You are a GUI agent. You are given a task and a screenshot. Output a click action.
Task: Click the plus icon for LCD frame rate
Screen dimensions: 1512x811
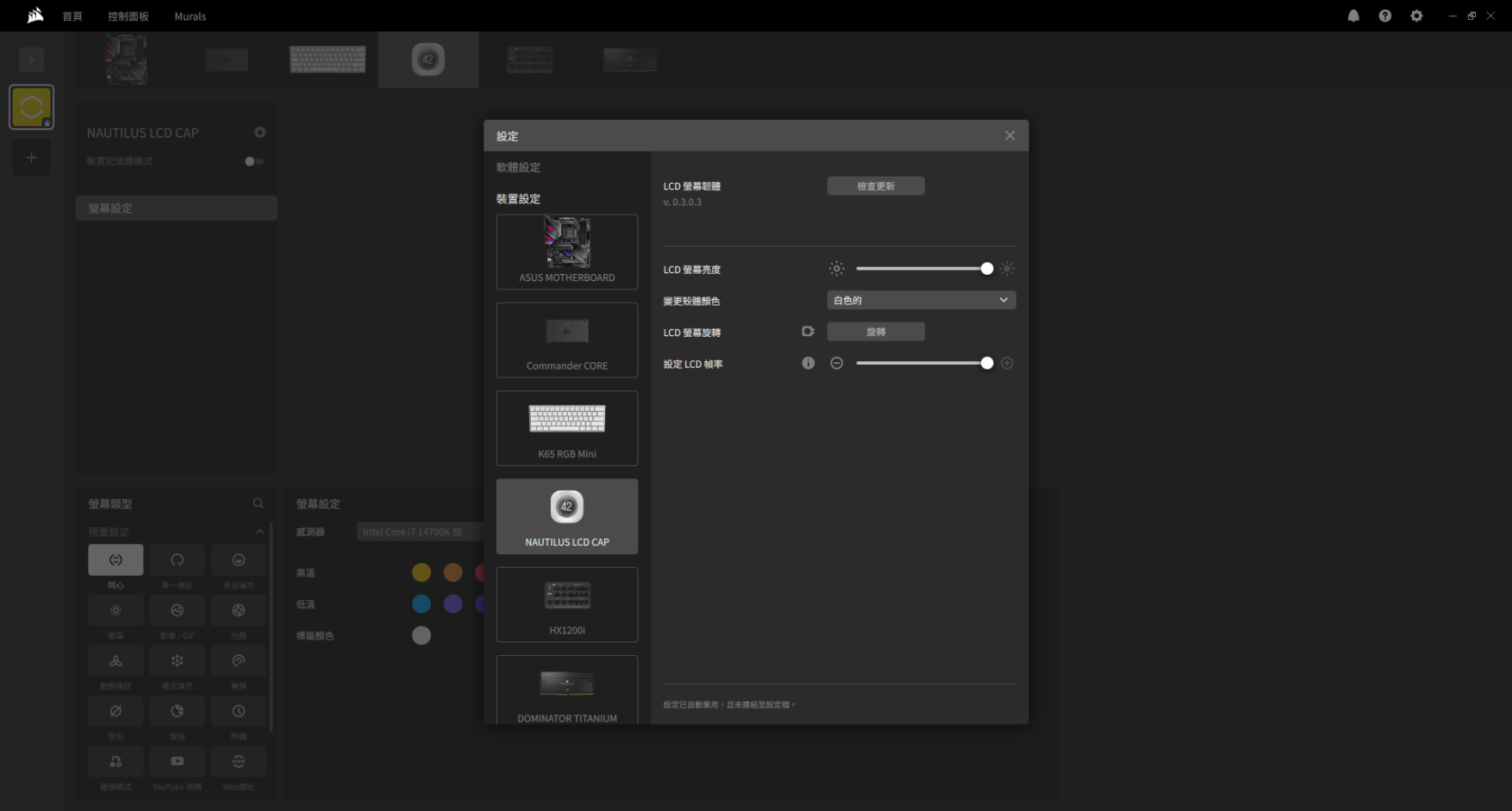(1007, 363)
